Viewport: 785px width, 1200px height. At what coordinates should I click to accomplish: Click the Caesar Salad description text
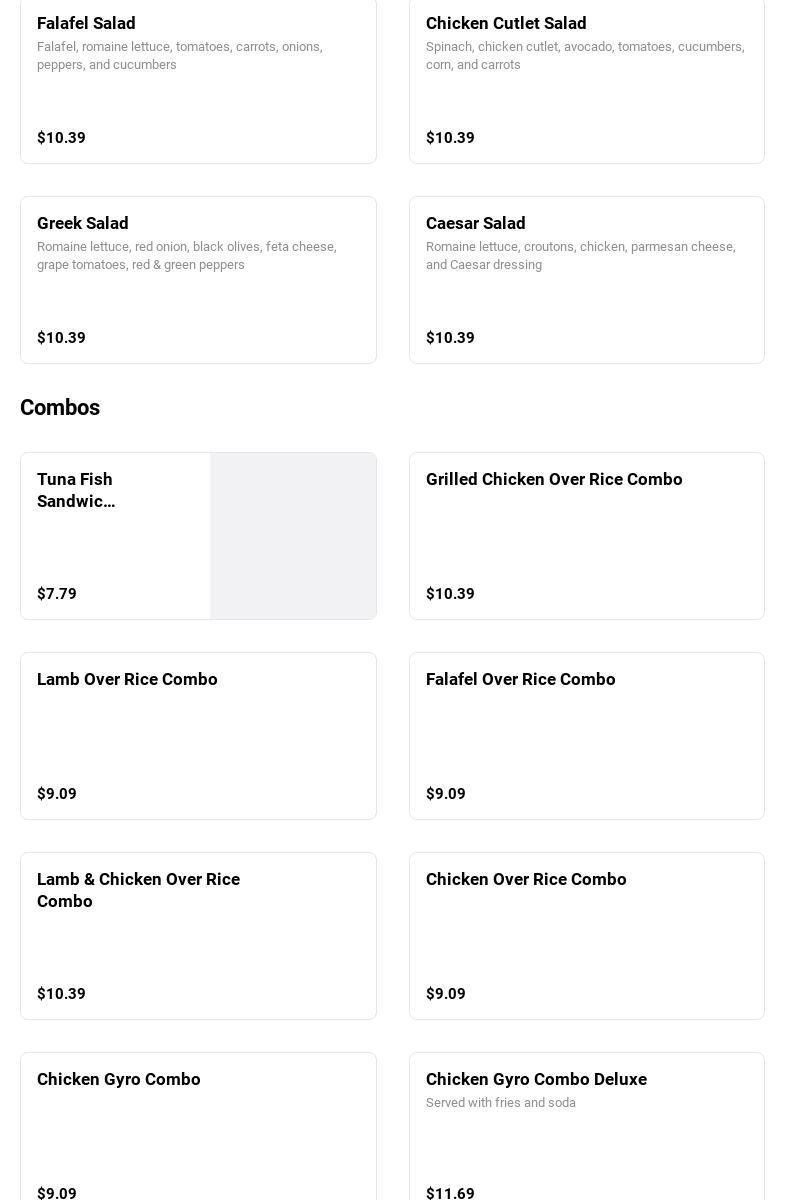(580, 256)
